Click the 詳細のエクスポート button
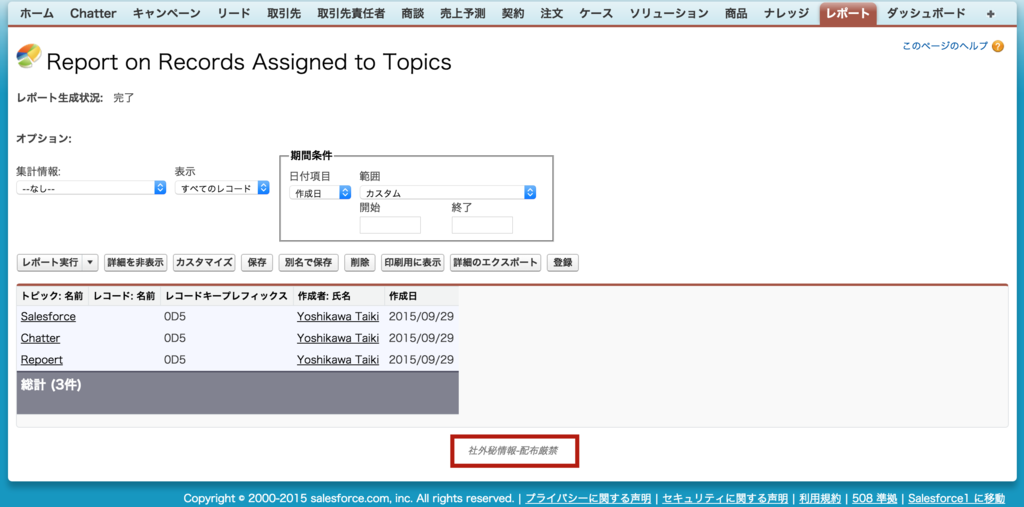Image resolution: width=1024 pixels, height=507 pixels. coord(496,263)
